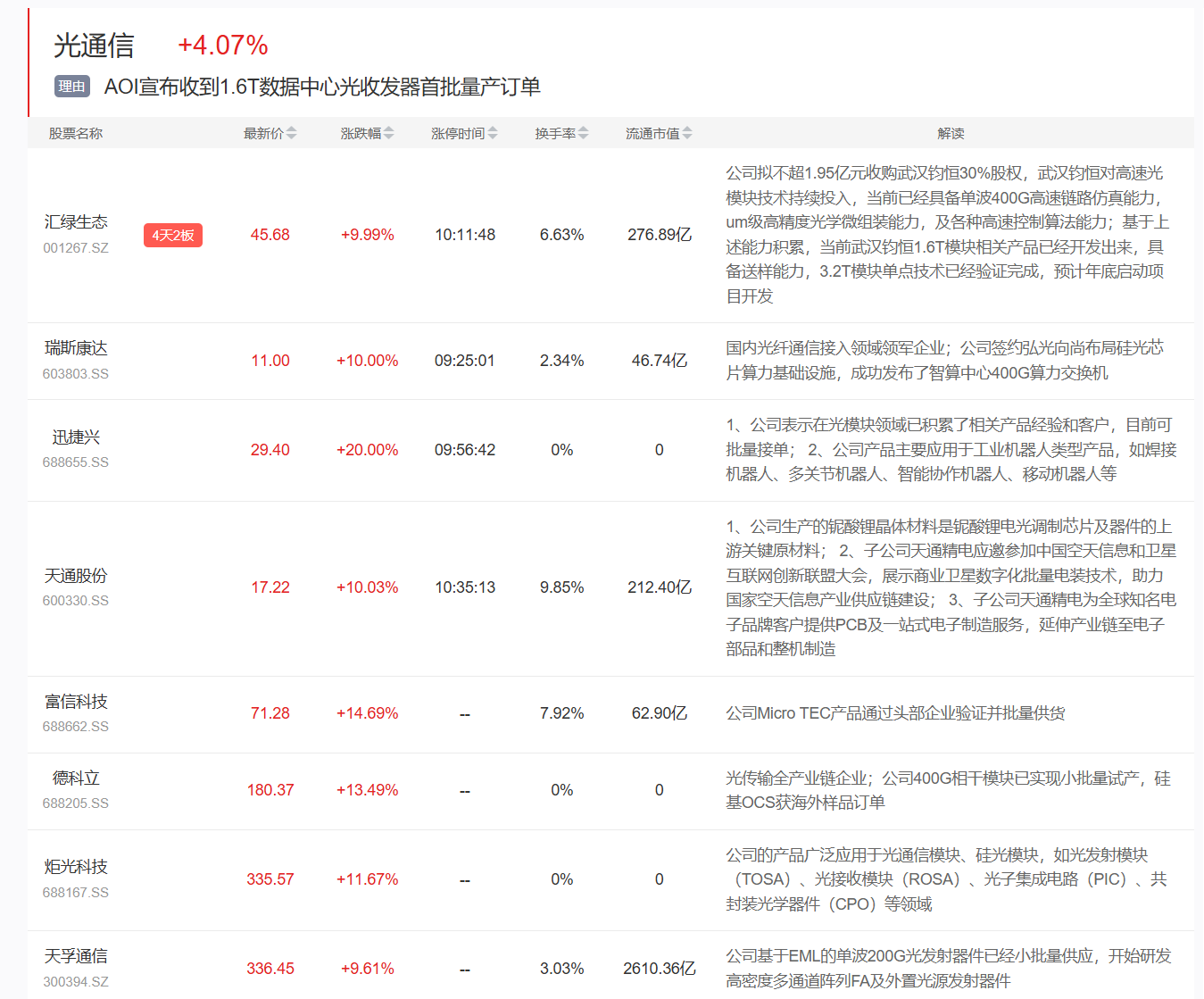Click AOI 1.6T order reason headline
Image resolution: width=1204 pixels, height=999 pixels.
pyautogui.click(x=322, y=87)
